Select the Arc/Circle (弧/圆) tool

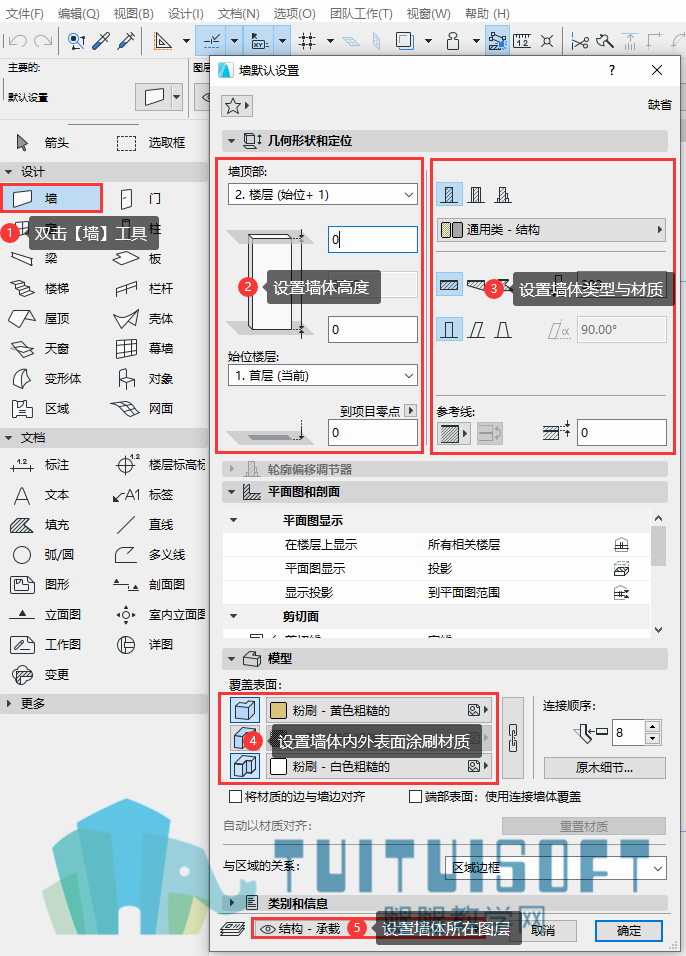[x=43, y=555]
